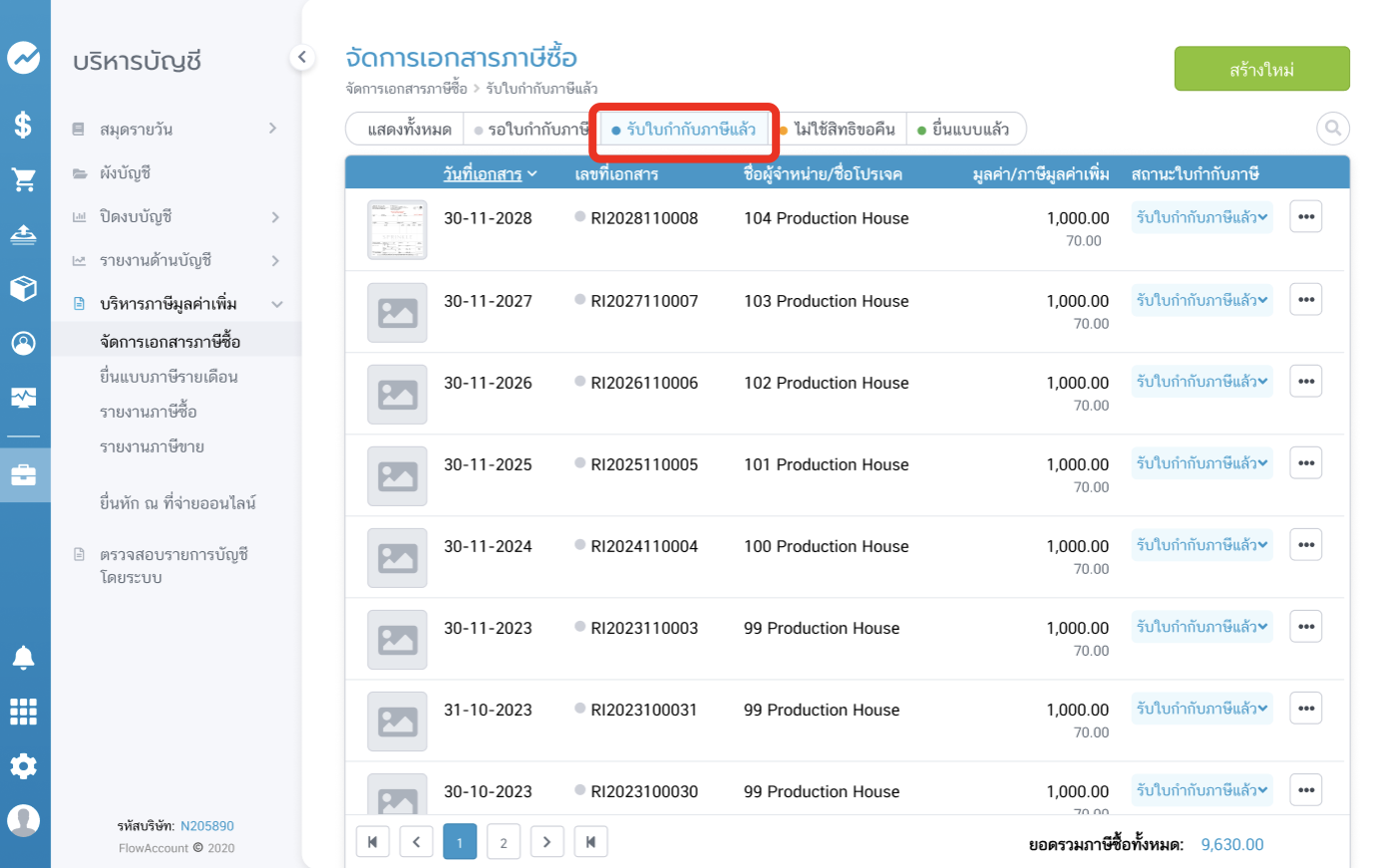Viewport: 1389px width, 868px height.
Task: Click the green สร้างใหม่ button
Action: [x=1261, y=69]
